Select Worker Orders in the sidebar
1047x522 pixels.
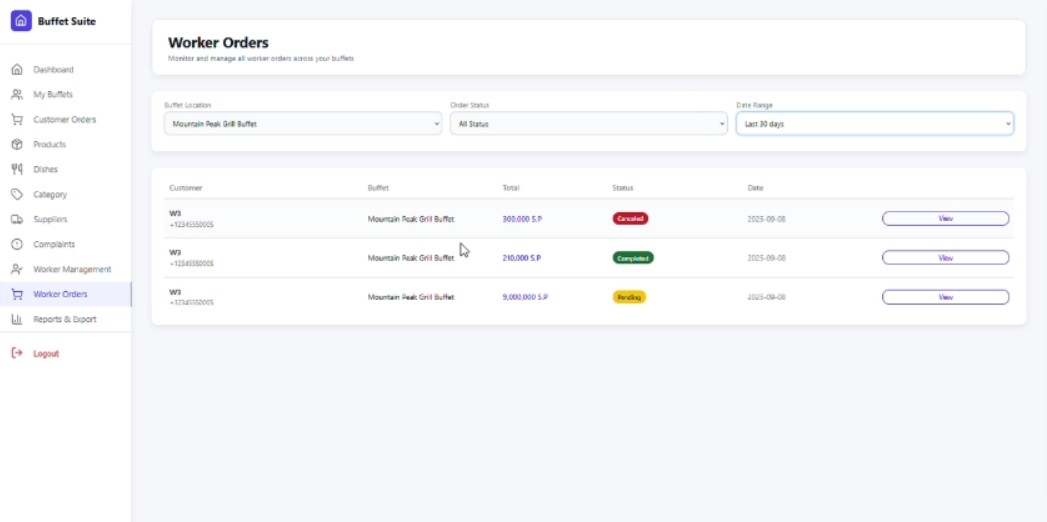(60, 295)
